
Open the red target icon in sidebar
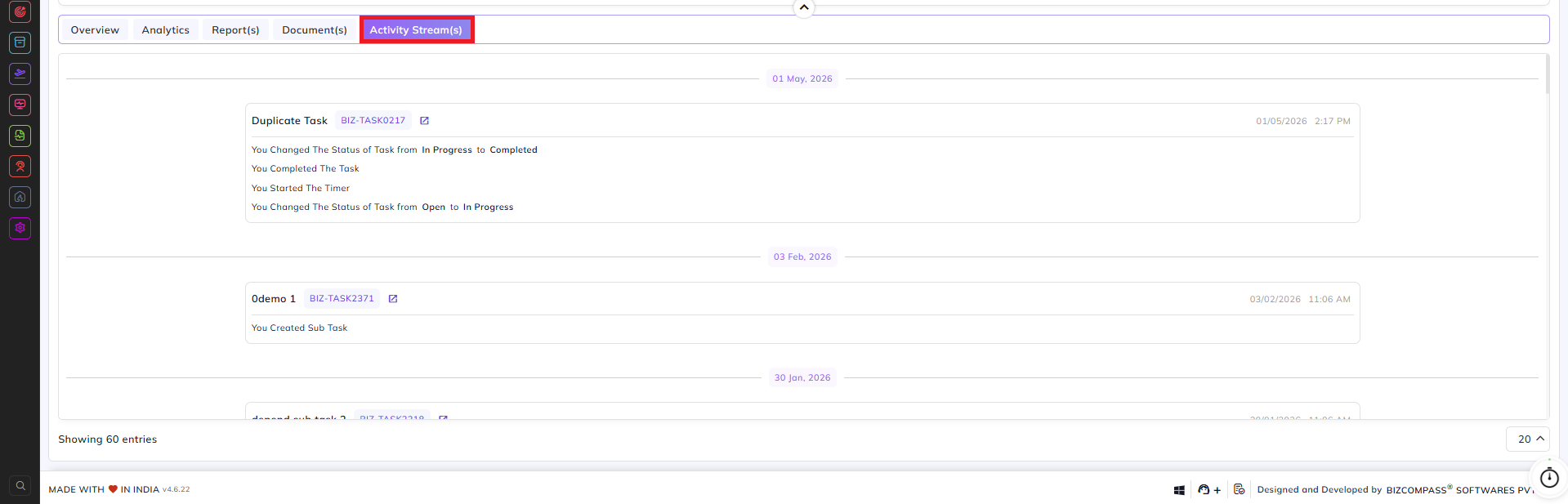pyautogui.click(x=20, y=12)
